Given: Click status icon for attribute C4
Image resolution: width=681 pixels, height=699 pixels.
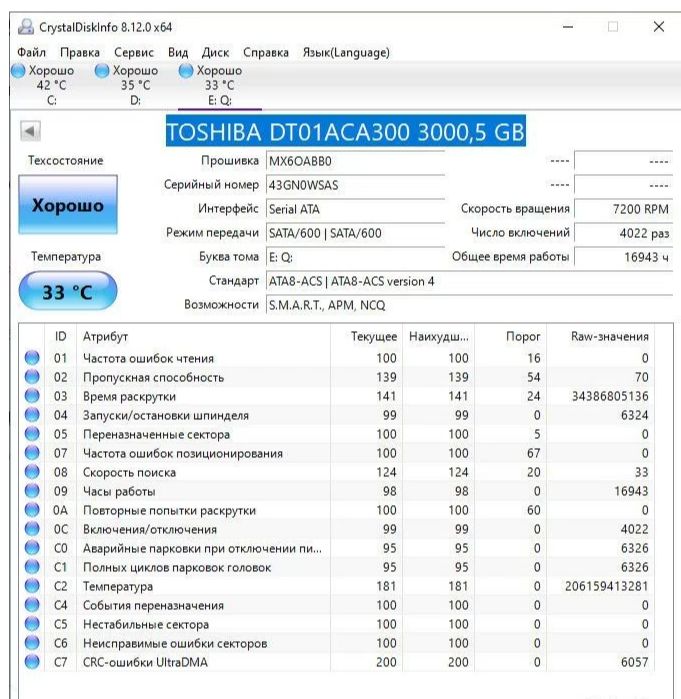Looking at the screenshot, I should (x=32, y=605).
